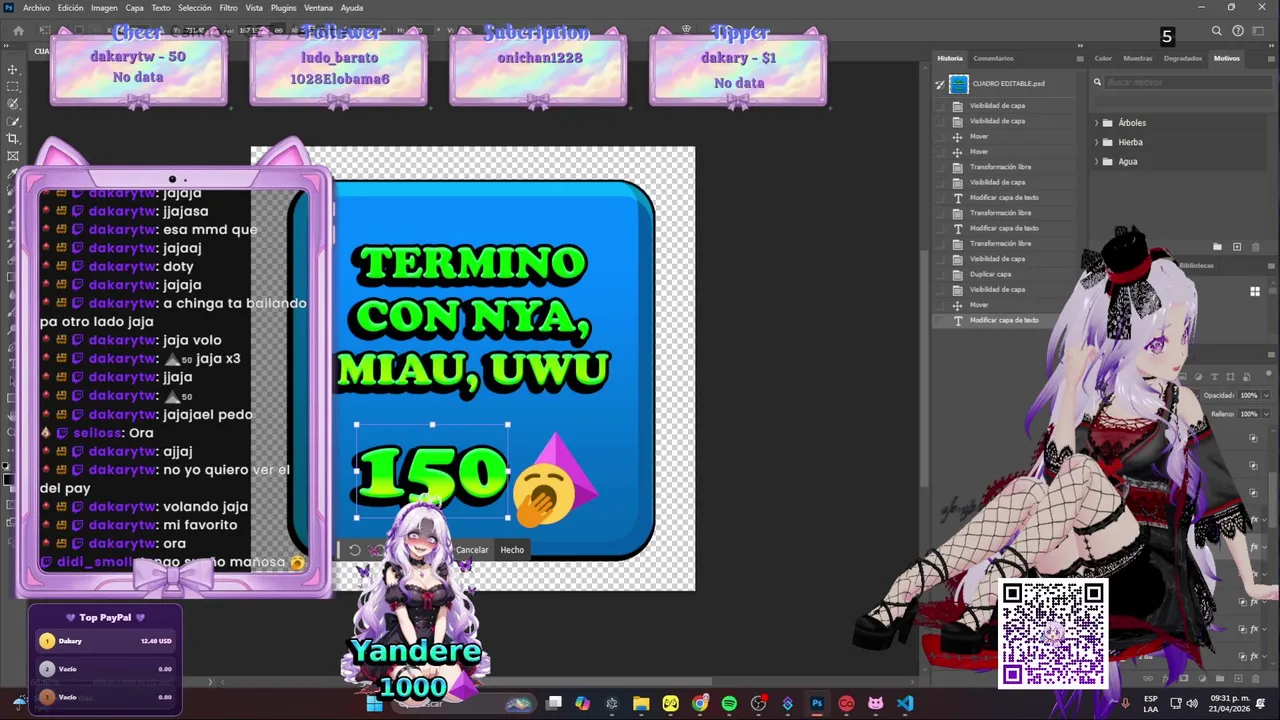Click the Home icon in options bar
Viewport: 1280px width, 720px height.
18,31
